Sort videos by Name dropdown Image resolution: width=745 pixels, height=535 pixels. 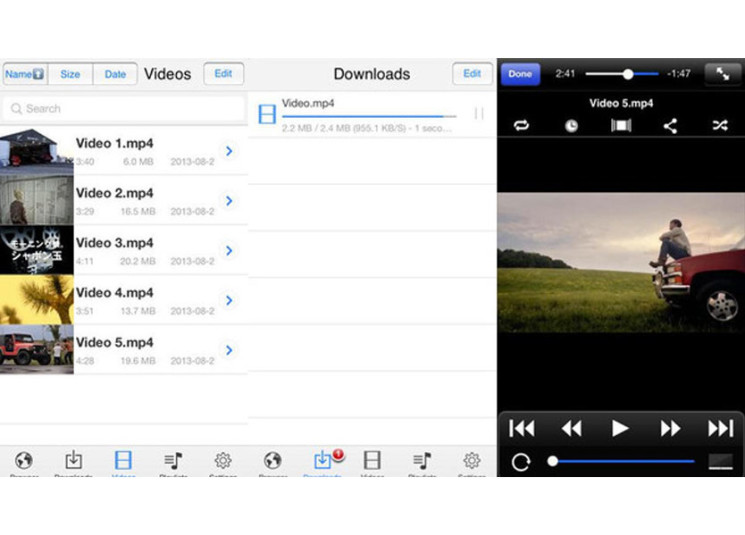coord(25,74)
